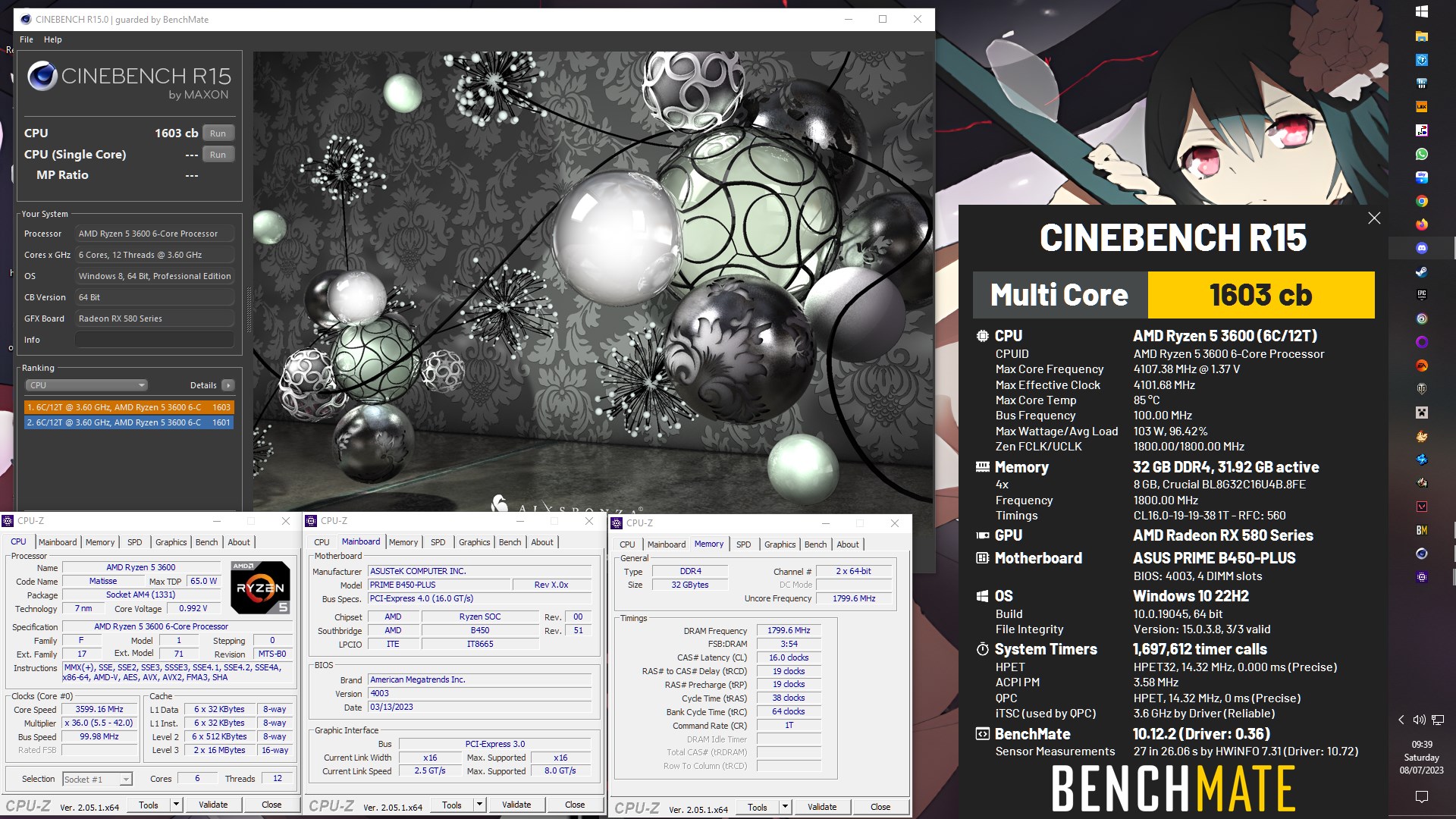Open the Help menu in Cinebench
The height and width of the screenshot is (819, 1456).
click(53, 39)
